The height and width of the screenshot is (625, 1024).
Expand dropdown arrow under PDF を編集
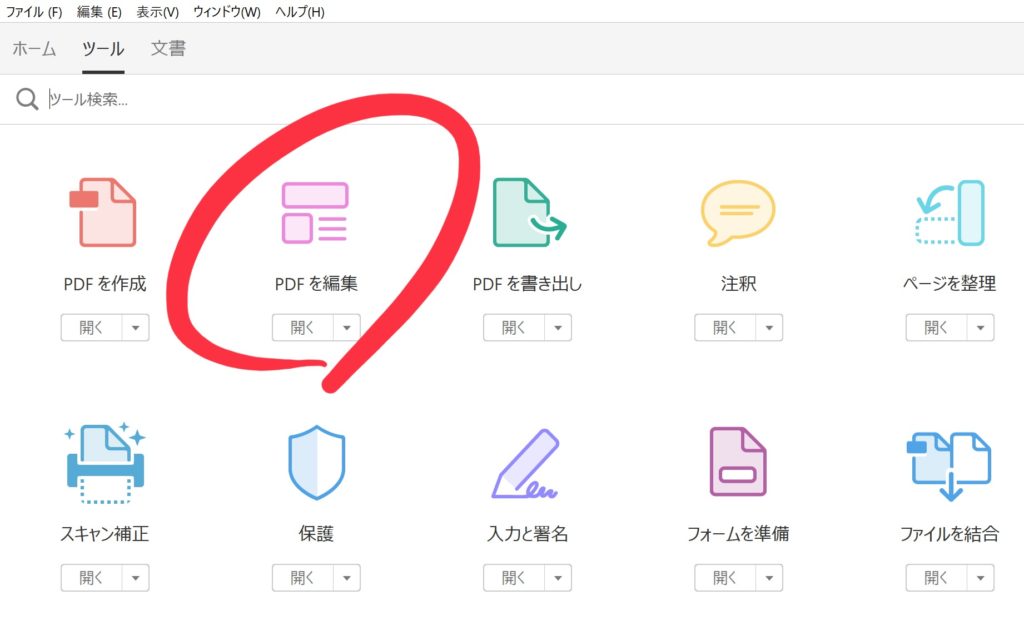[x=347, y=327]
